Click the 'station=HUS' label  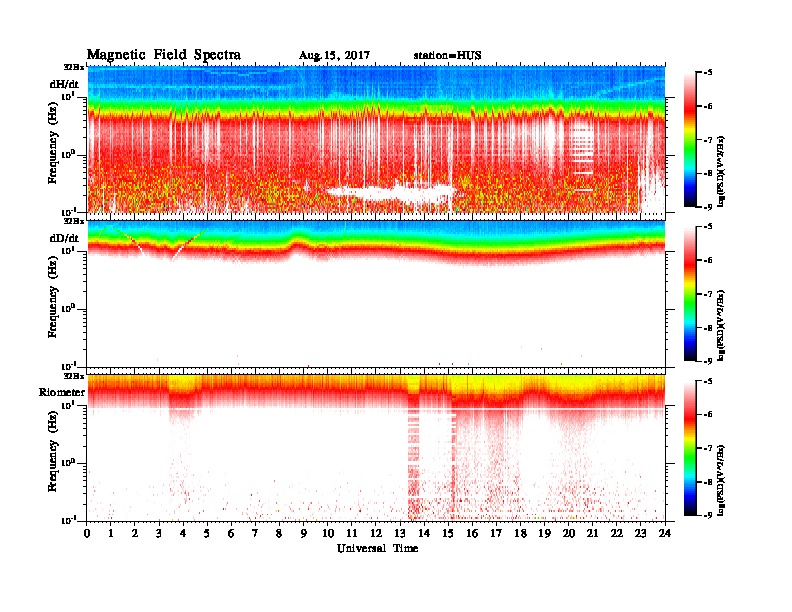(x=447, y=56)
